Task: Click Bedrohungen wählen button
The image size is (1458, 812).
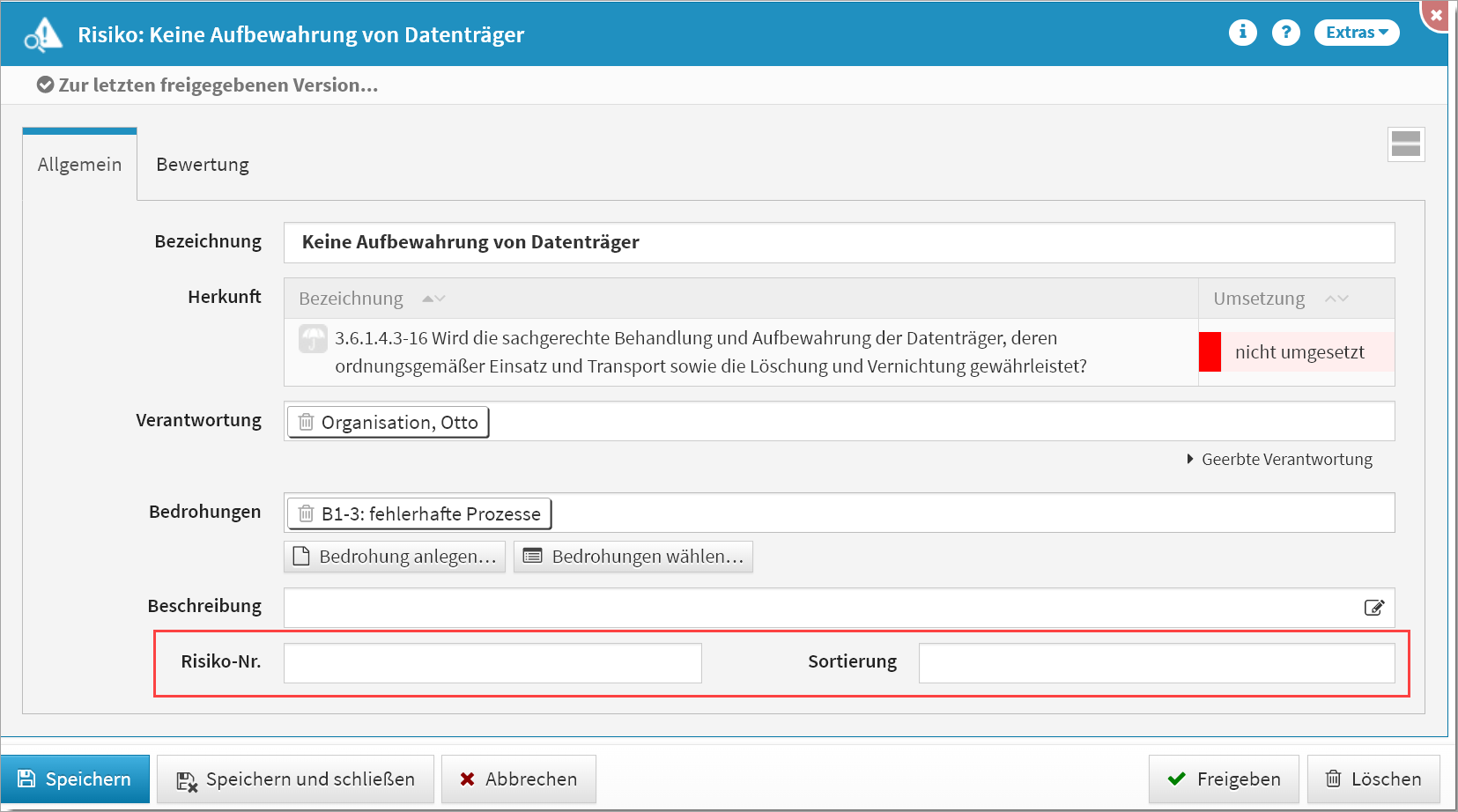Action: [x=633, y=557]
